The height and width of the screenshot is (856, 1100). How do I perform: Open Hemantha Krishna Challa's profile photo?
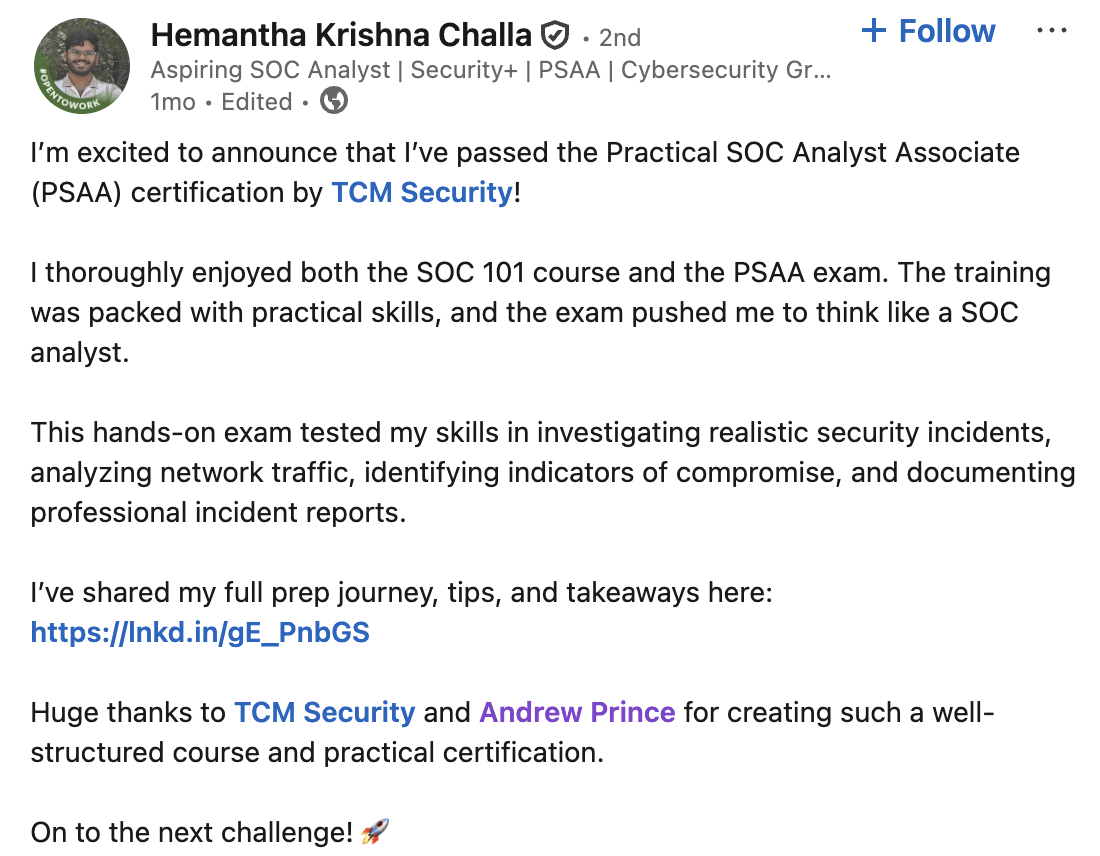click(x=82, y=65)
